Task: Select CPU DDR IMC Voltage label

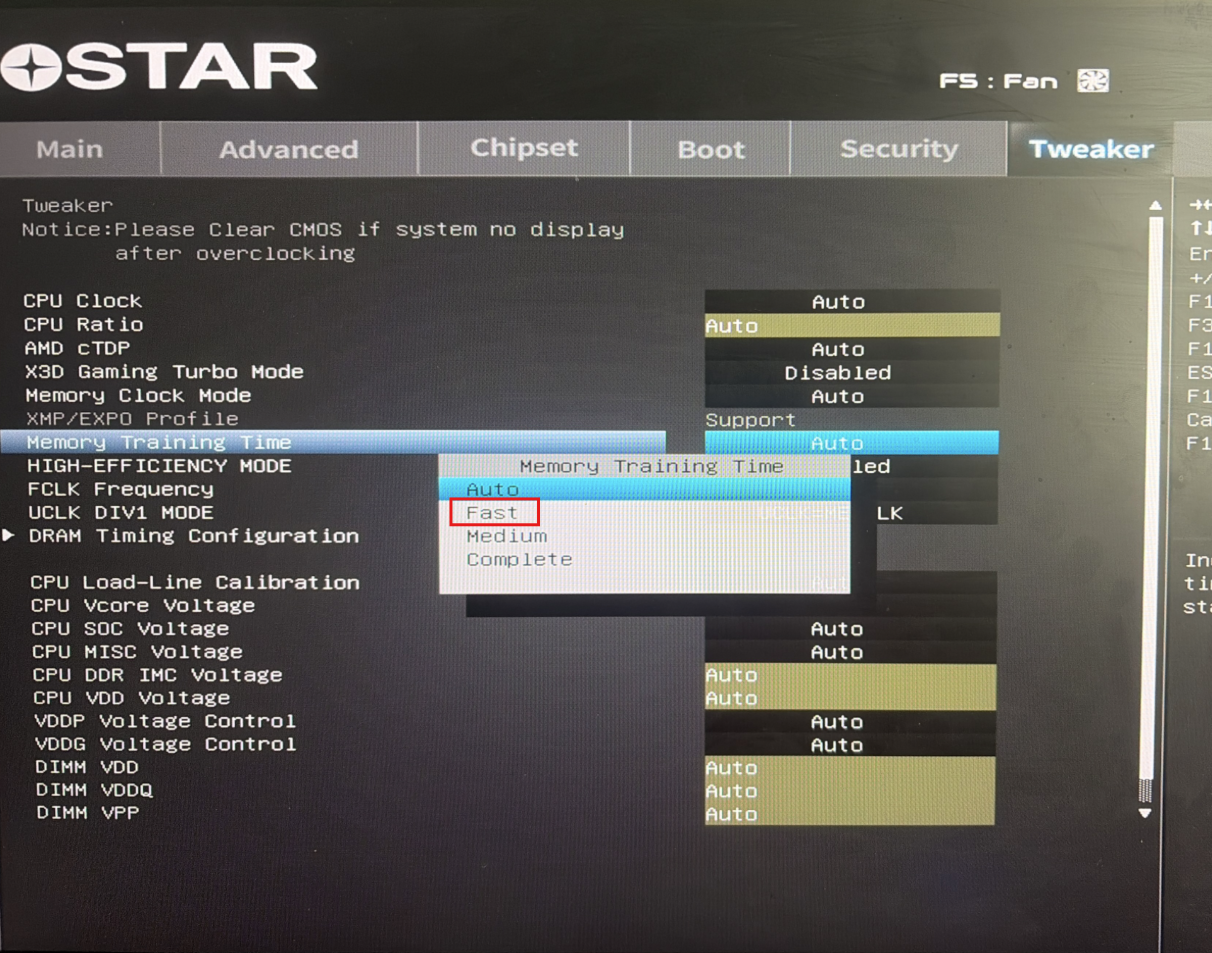Action: point(157,675)
